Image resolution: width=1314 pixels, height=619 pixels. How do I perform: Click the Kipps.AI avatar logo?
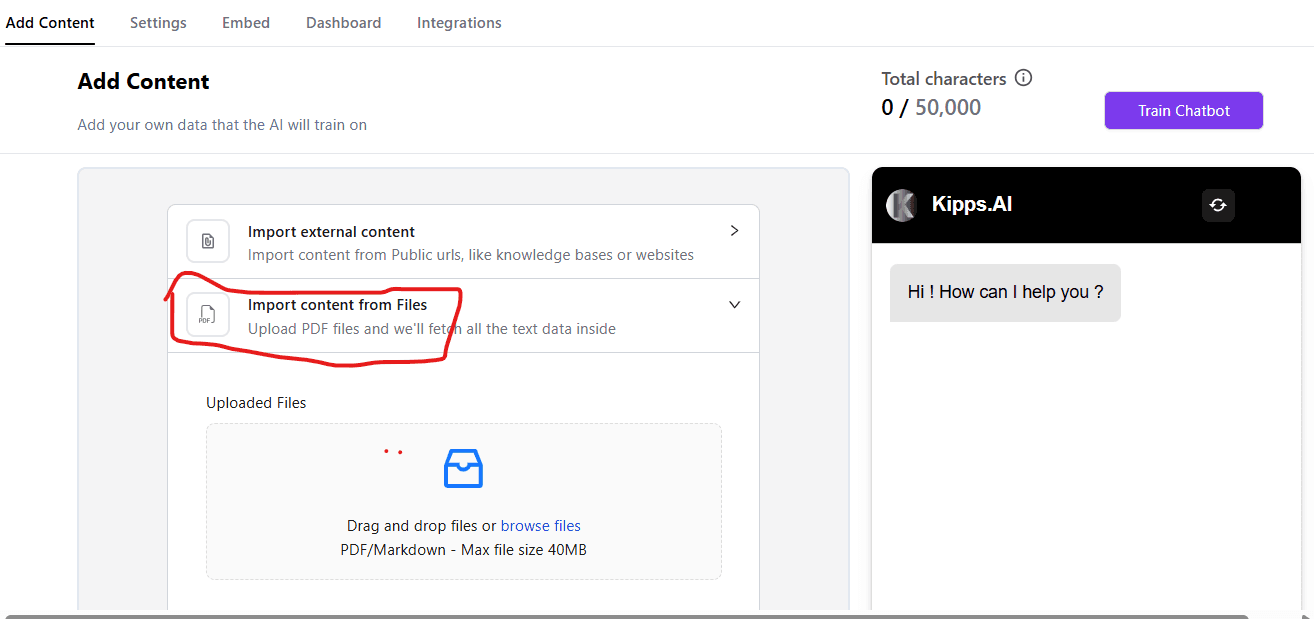901,205
